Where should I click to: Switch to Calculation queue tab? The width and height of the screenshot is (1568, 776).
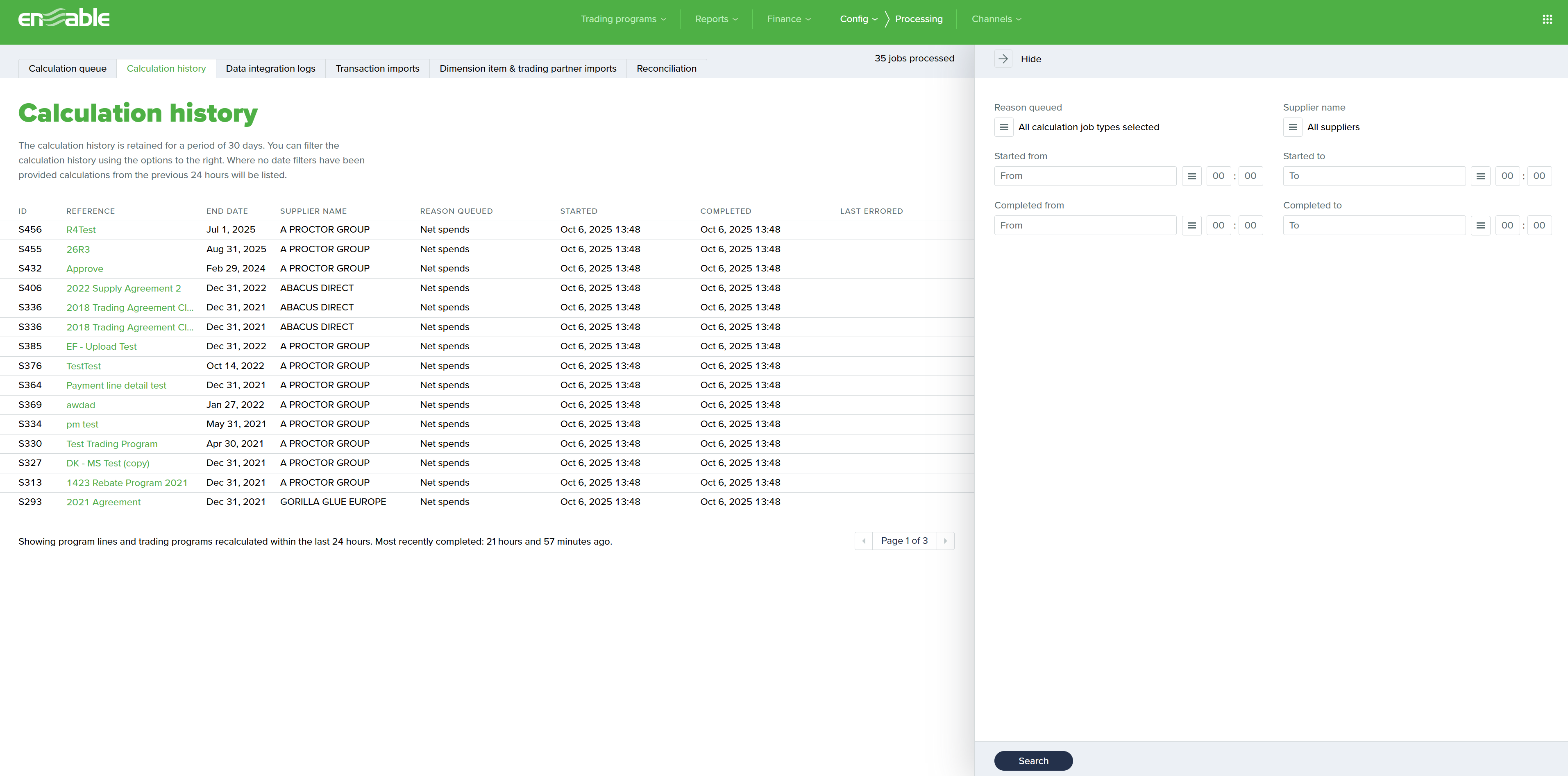[68, 69]
